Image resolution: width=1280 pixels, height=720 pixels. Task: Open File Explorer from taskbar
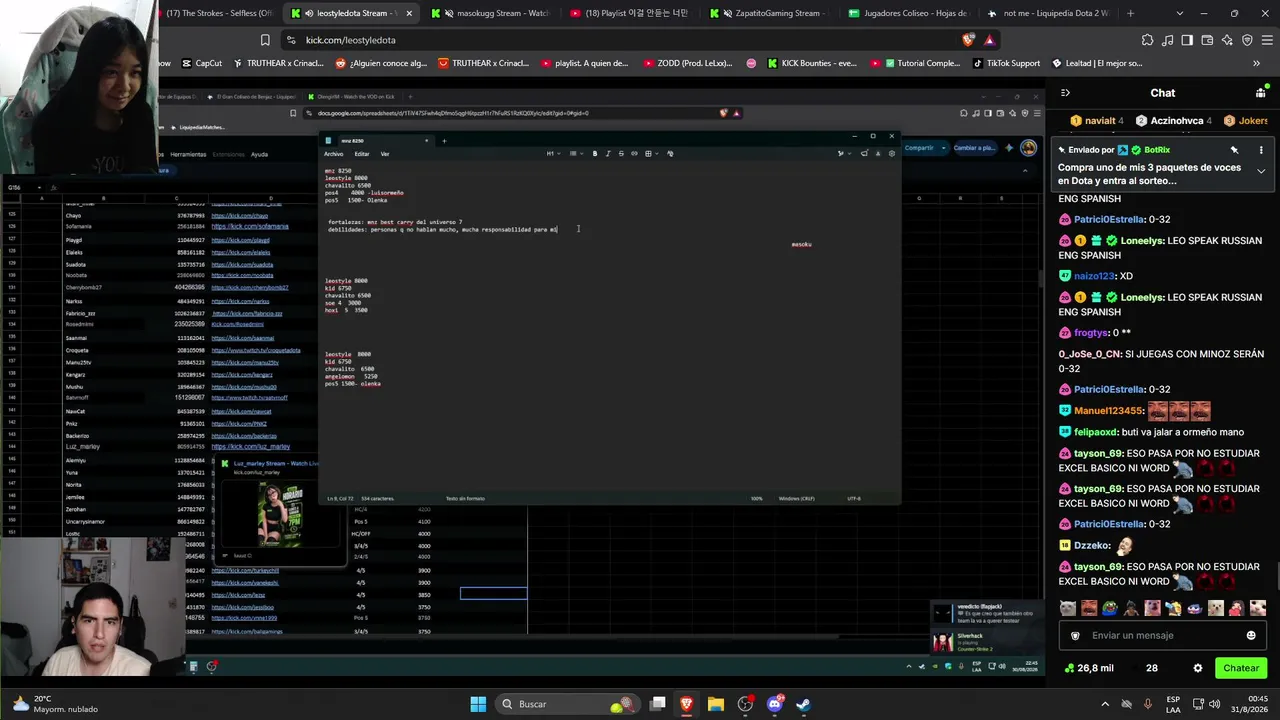(716, 704)
